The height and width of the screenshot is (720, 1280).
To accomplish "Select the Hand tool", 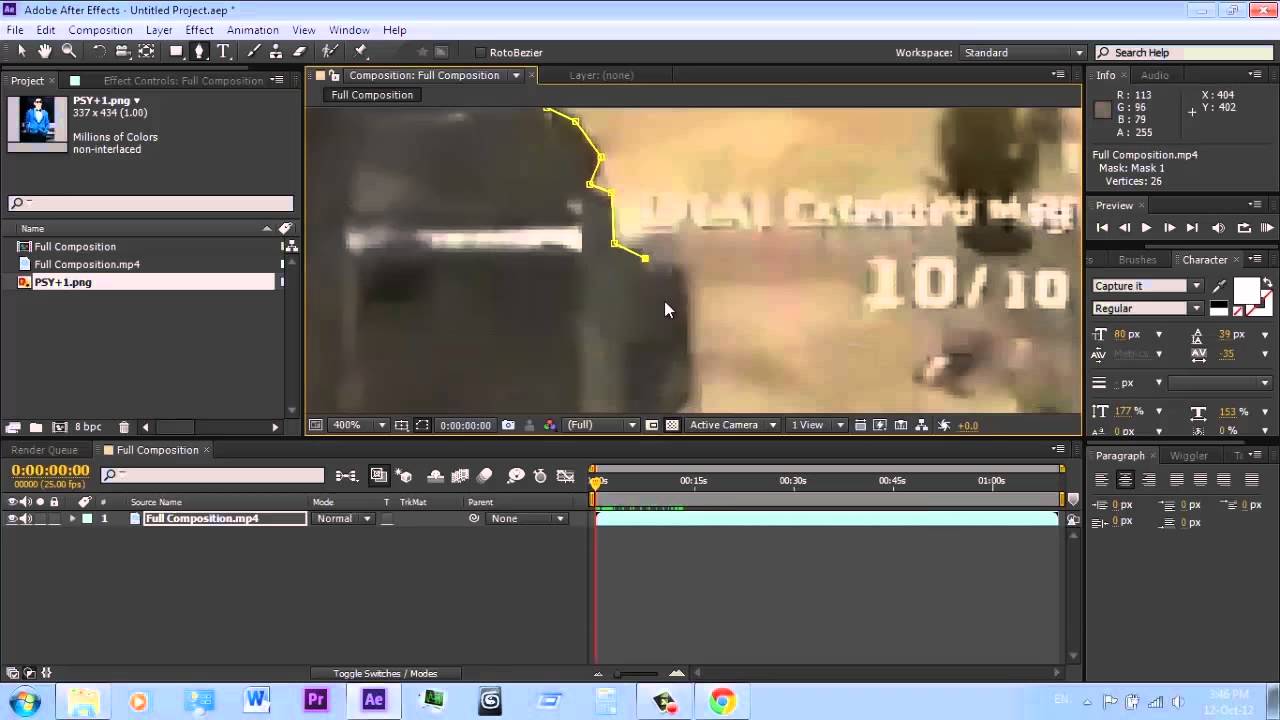I will [x=45, y=51].
